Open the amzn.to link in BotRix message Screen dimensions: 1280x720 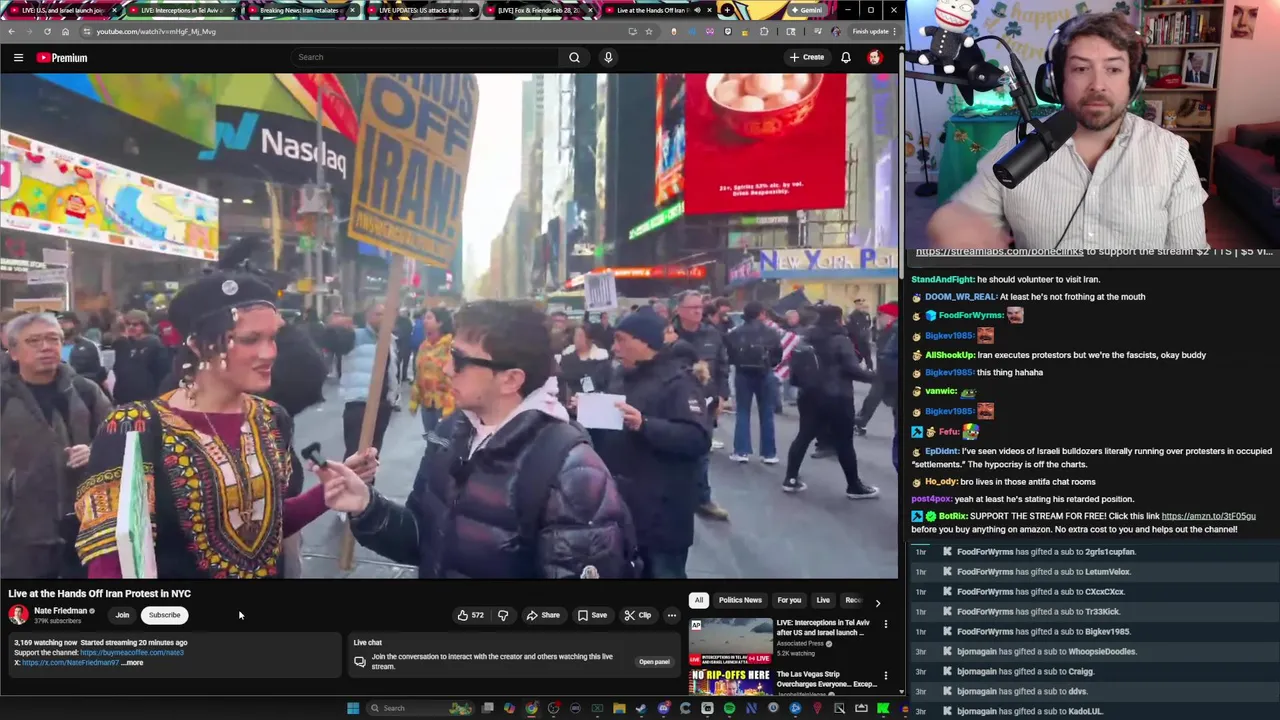1208,516
